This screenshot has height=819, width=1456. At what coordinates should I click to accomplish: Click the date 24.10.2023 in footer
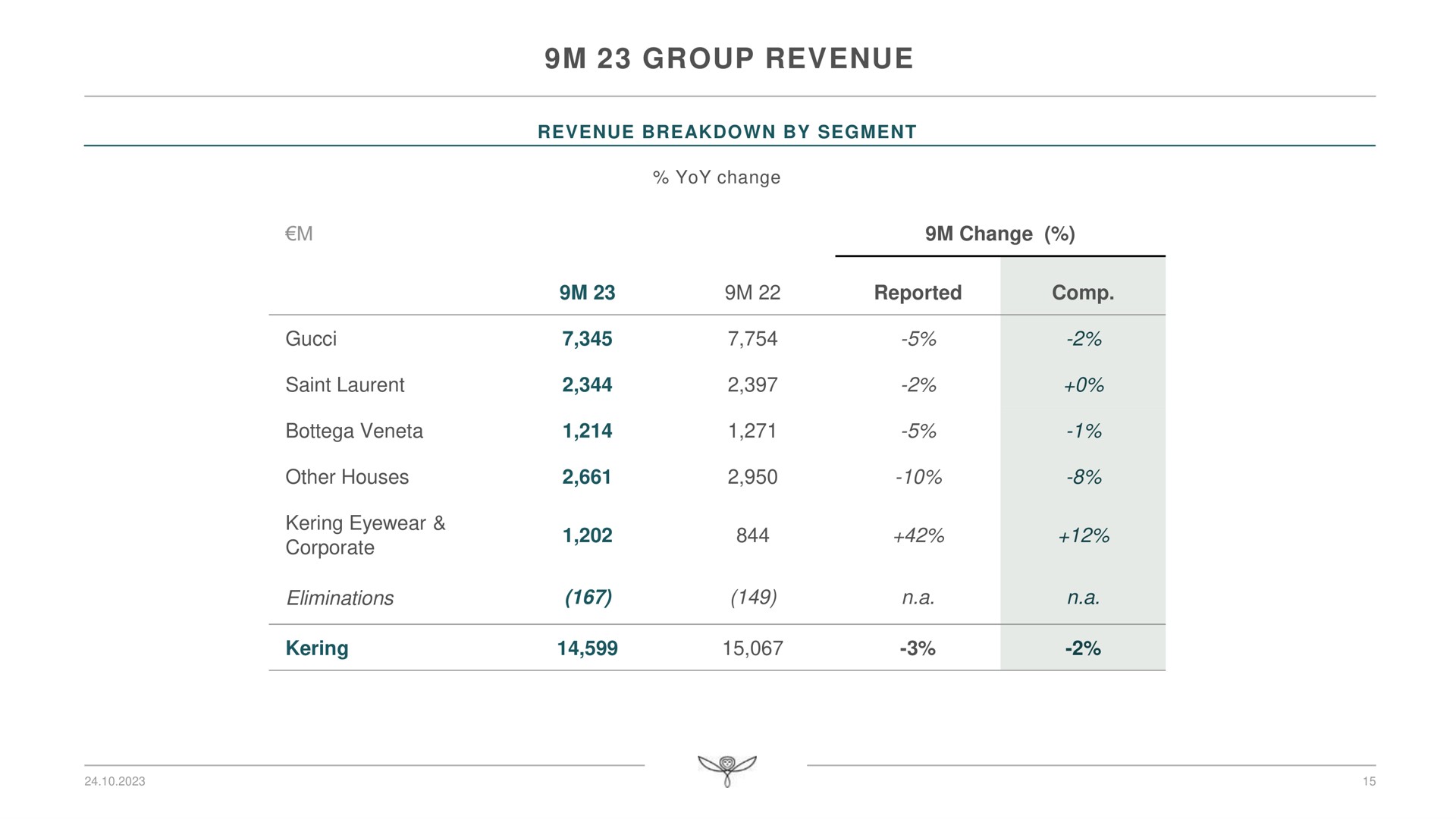point(115,782)
